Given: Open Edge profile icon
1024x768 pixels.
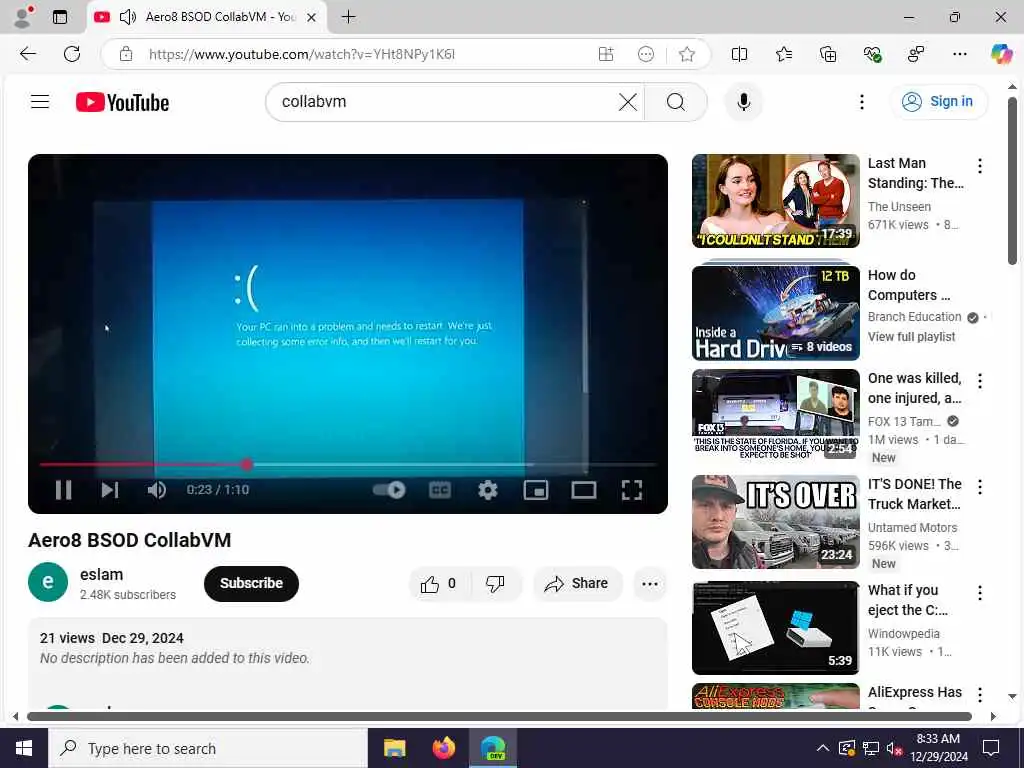Looking at the screenshot, I should click(x=24, y=17).
